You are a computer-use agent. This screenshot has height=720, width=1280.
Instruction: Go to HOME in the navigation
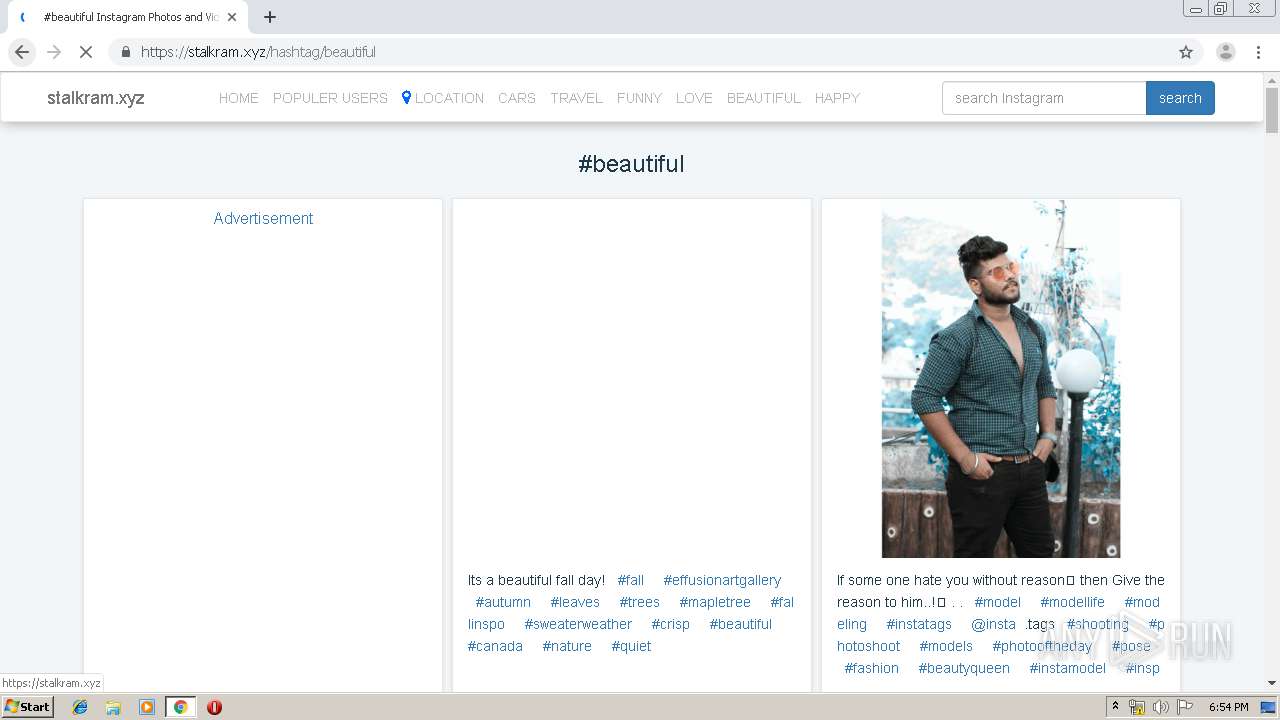(239, 98)
